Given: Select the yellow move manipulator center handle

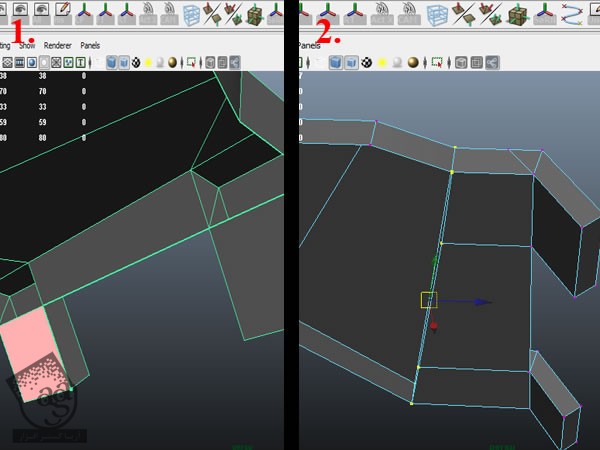Looking at the screenshot, I should [x=428, y=300].
